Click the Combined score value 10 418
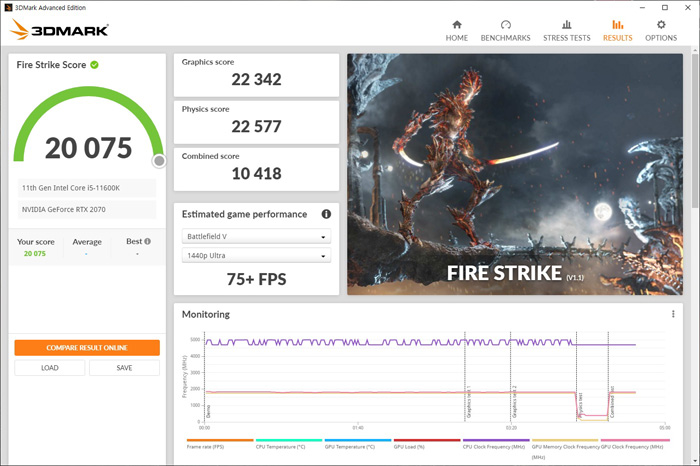 tap(256, 174)
